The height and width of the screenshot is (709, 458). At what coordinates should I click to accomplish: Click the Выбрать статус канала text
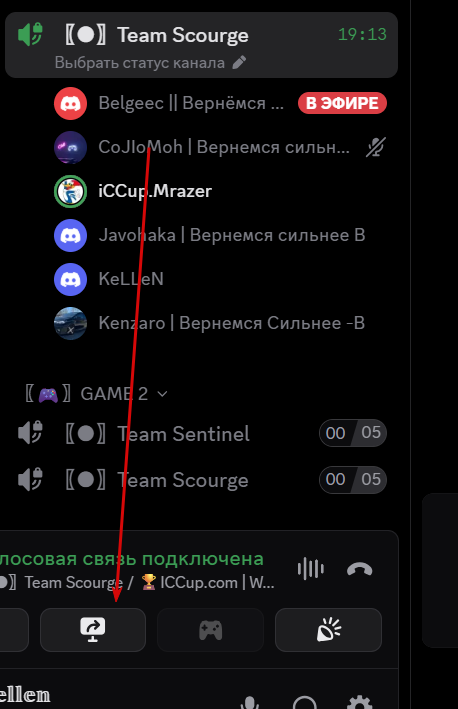pyautogui.click(x=140, y=62)
